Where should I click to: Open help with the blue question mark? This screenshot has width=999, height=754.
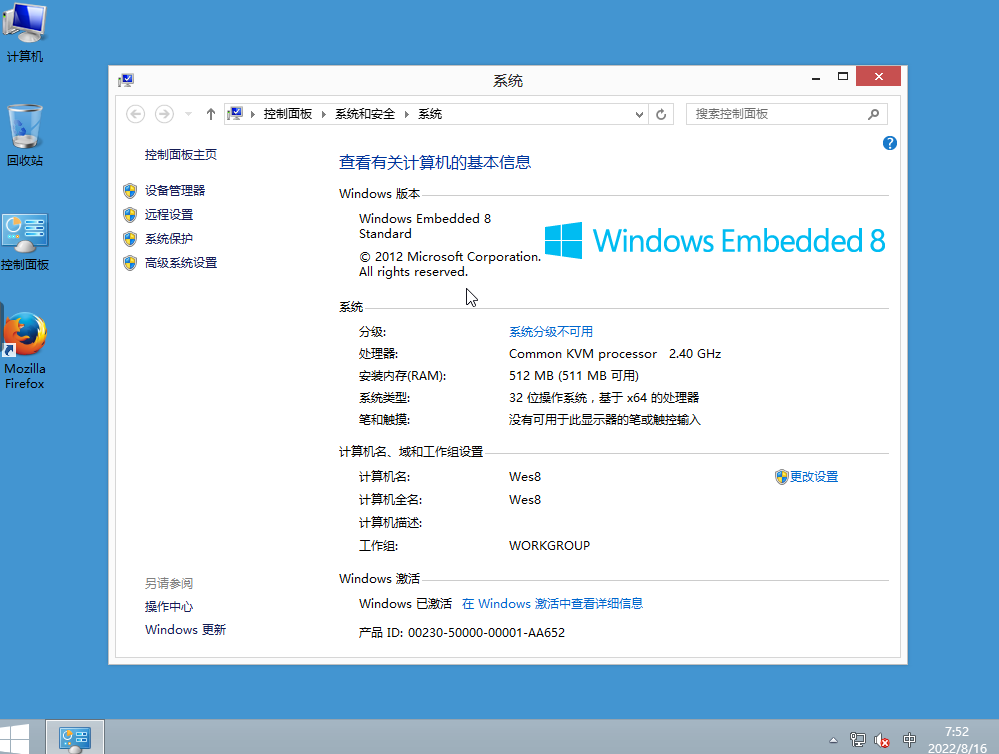(889, 143)
